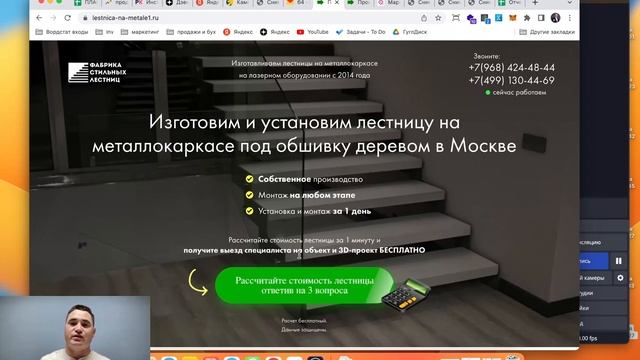640x360 pixels.
Task: Close the active browser tab
Action: [337, 2]
